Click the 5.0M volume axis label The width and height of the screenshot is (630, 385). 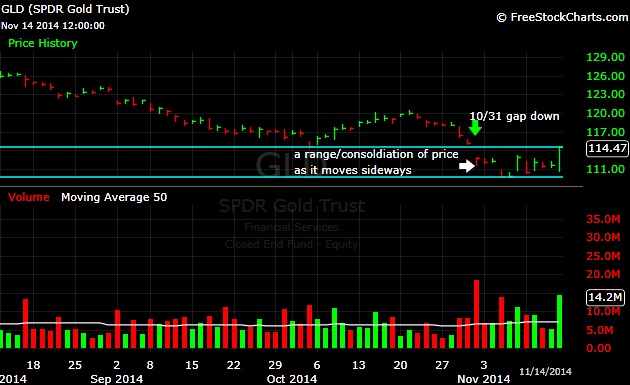600,330
